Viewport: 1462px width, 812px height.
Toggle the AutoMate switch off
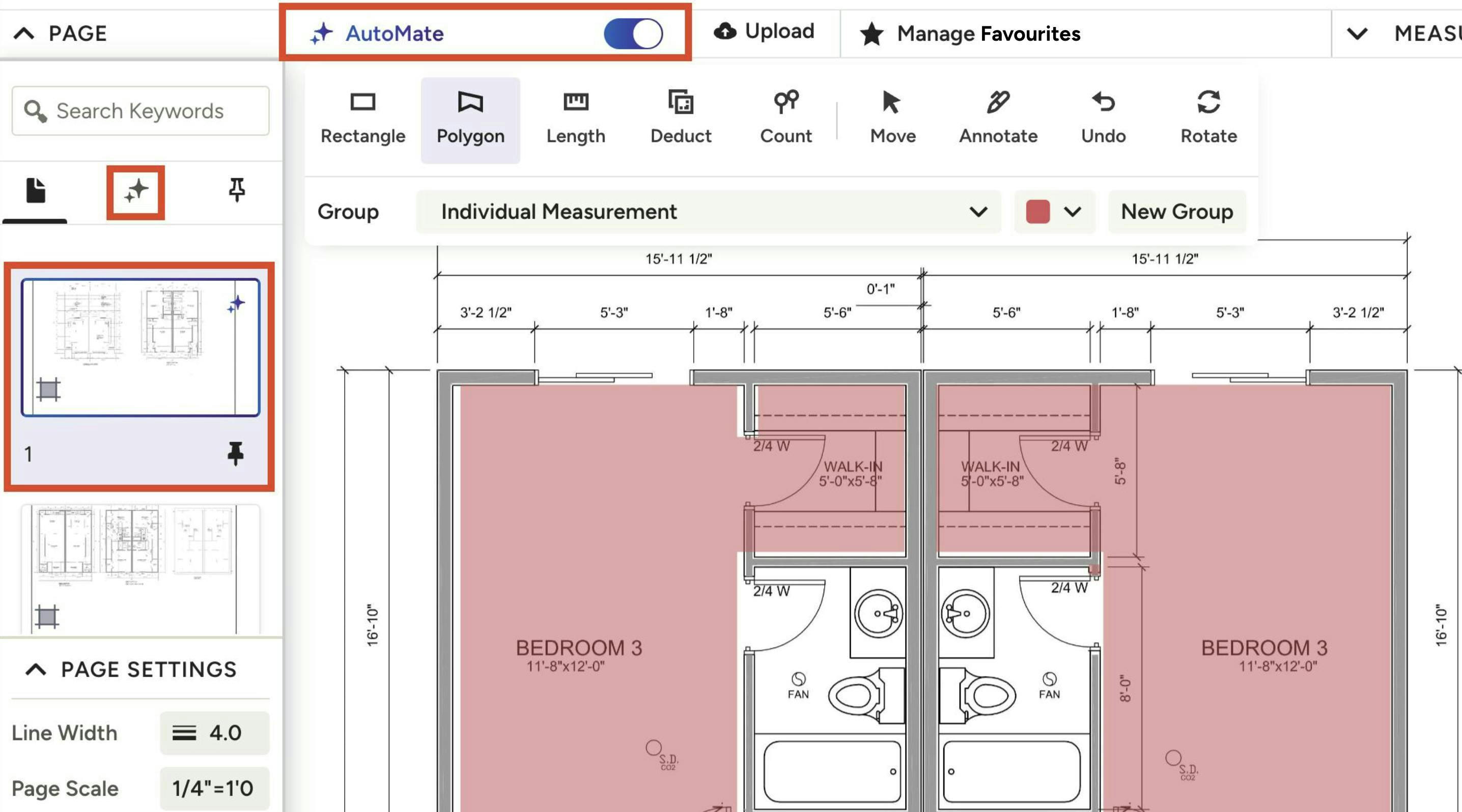click(x=633, y=34)
